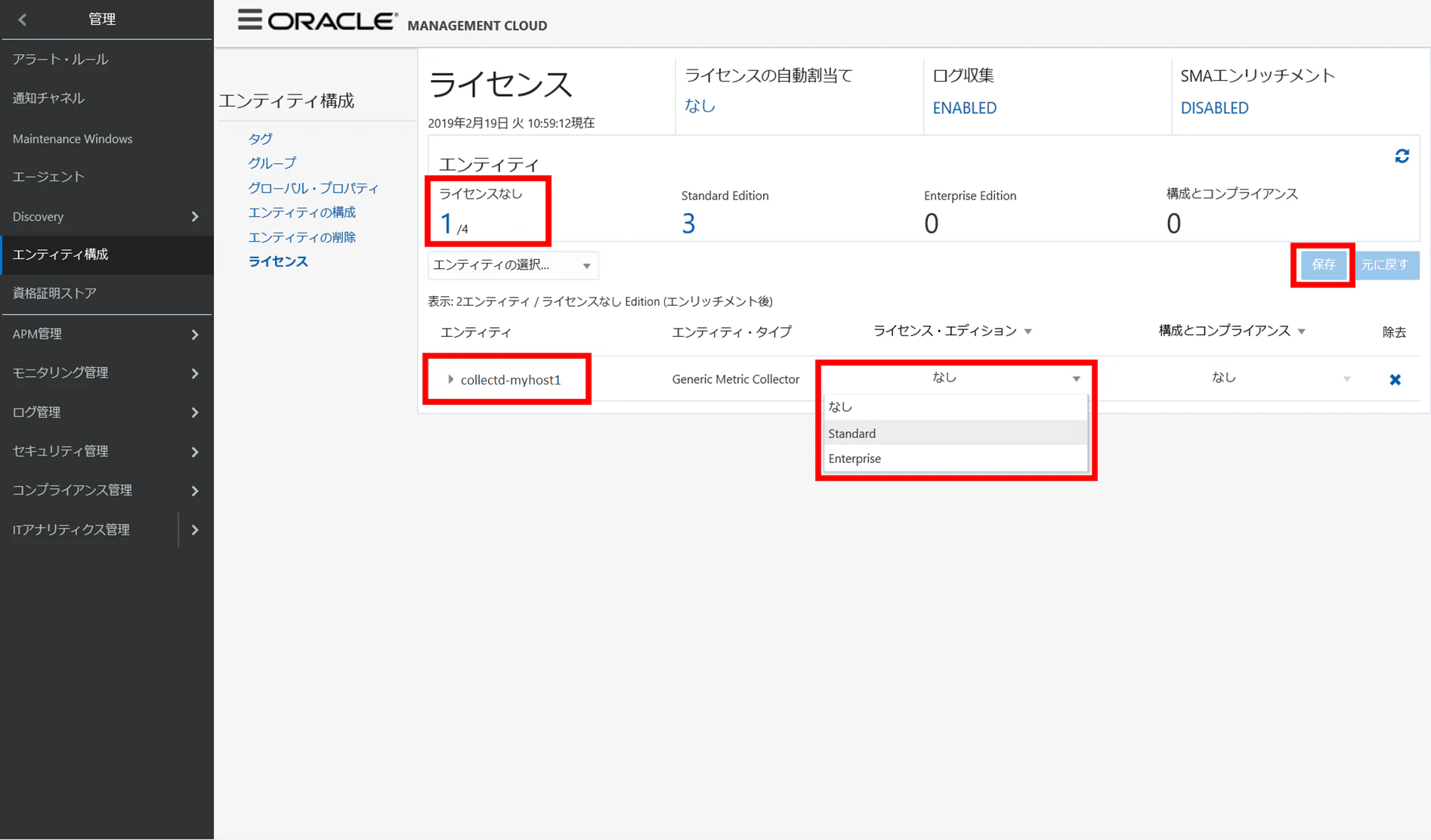Select the ライセンス link in the submenu
1431x840 pixels.
[278, 261]
